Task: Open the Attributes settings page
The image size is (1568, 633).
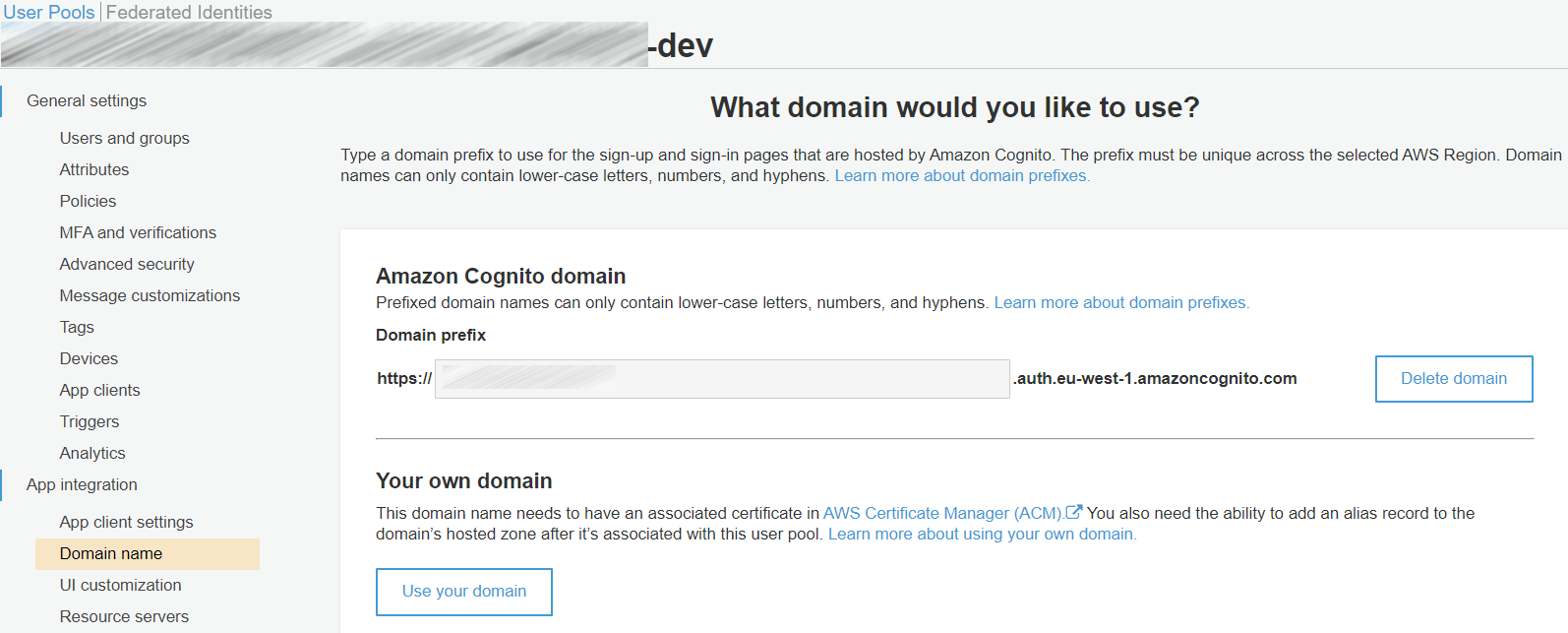Action: [x=94, y=169]
